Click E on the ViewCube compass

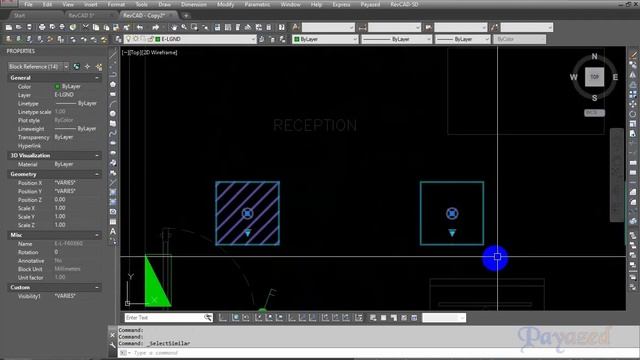pyautogui.click(x=615, y=77)
